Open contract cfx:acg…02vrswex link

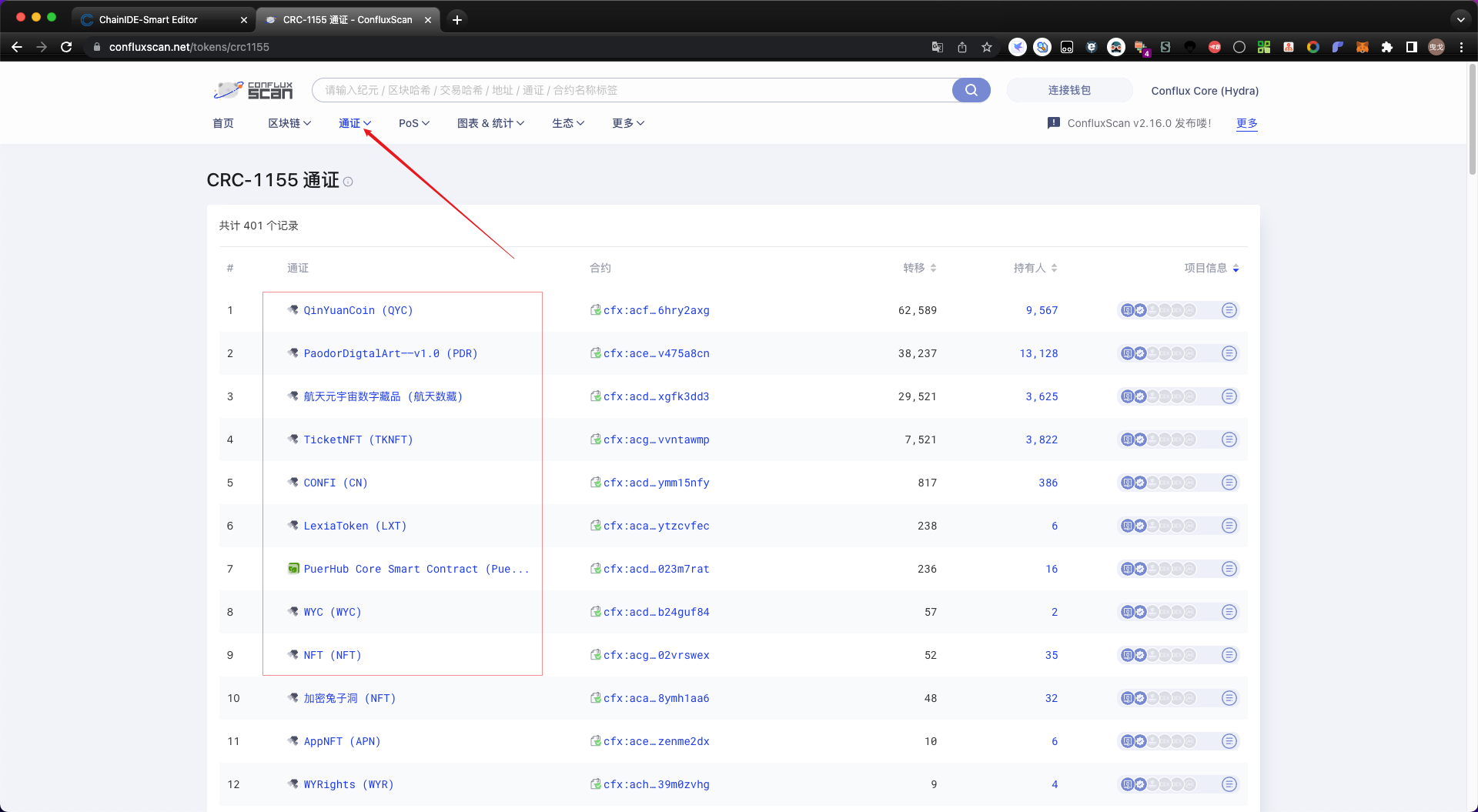pos(657,655)
